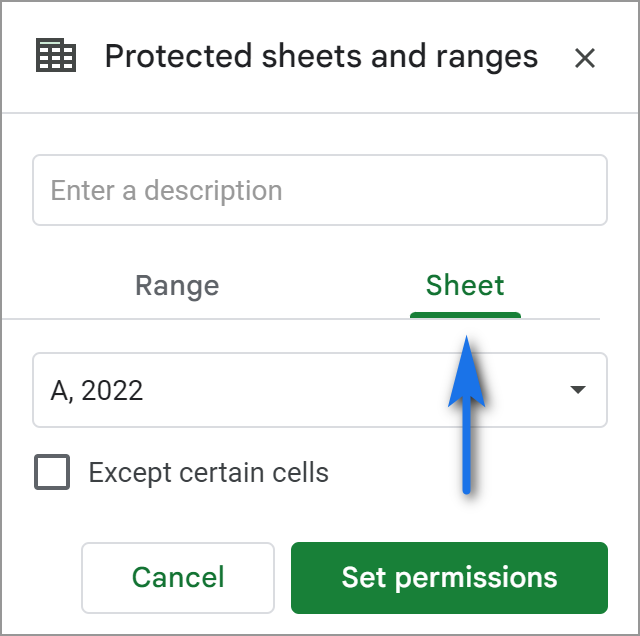Dismiss the panel with the X icon
The image size is (640, 636).
(x=584, y=58)
